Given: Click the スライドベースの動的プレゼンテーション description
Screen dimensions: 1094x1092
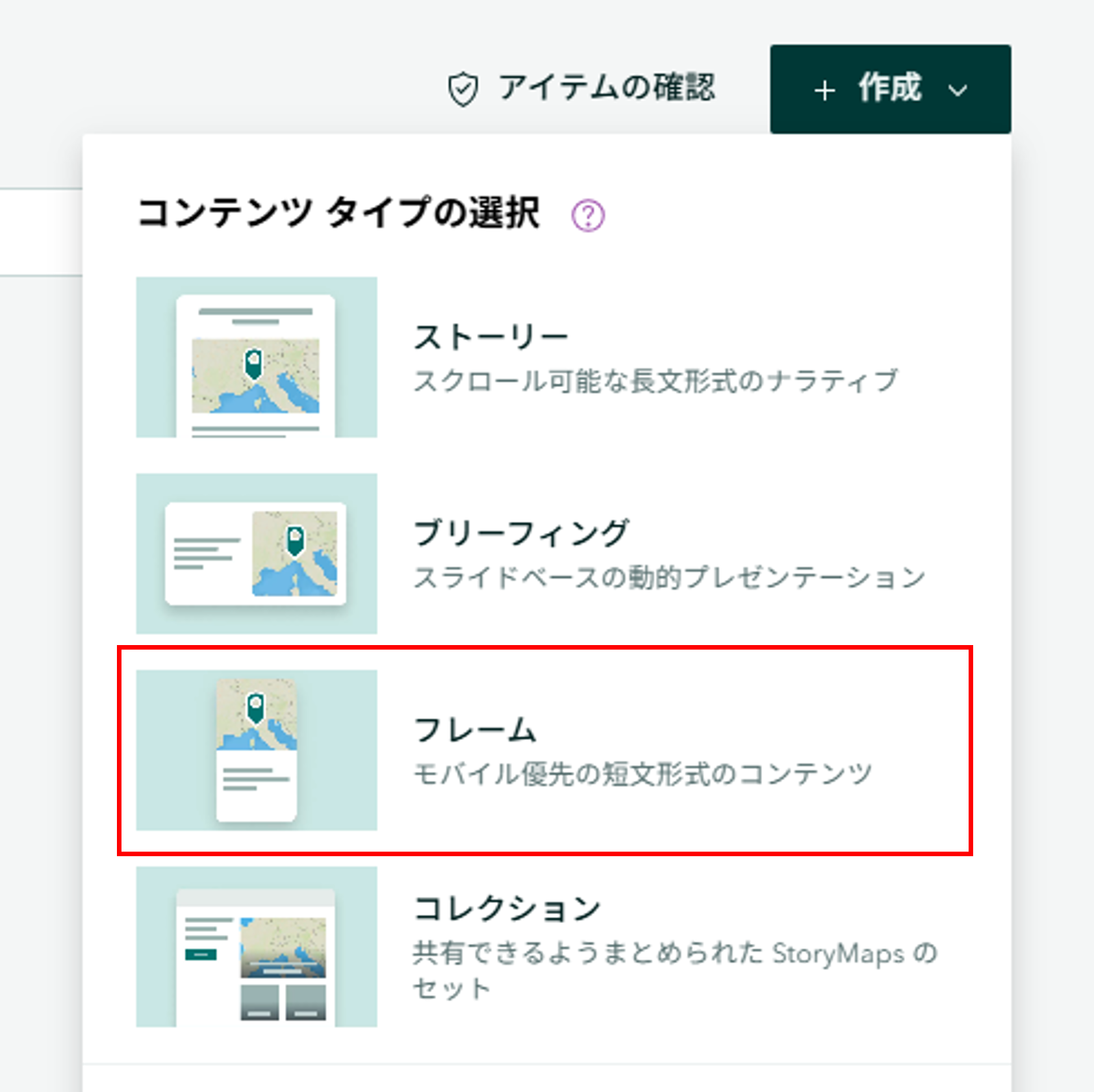Looking at the screenshot, I should click(x=670, y=577).
